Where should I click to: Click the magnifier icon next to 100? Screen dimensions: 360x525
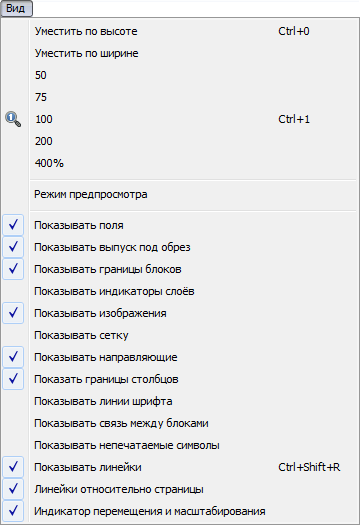pyautogui.click(x=13, y=119)
